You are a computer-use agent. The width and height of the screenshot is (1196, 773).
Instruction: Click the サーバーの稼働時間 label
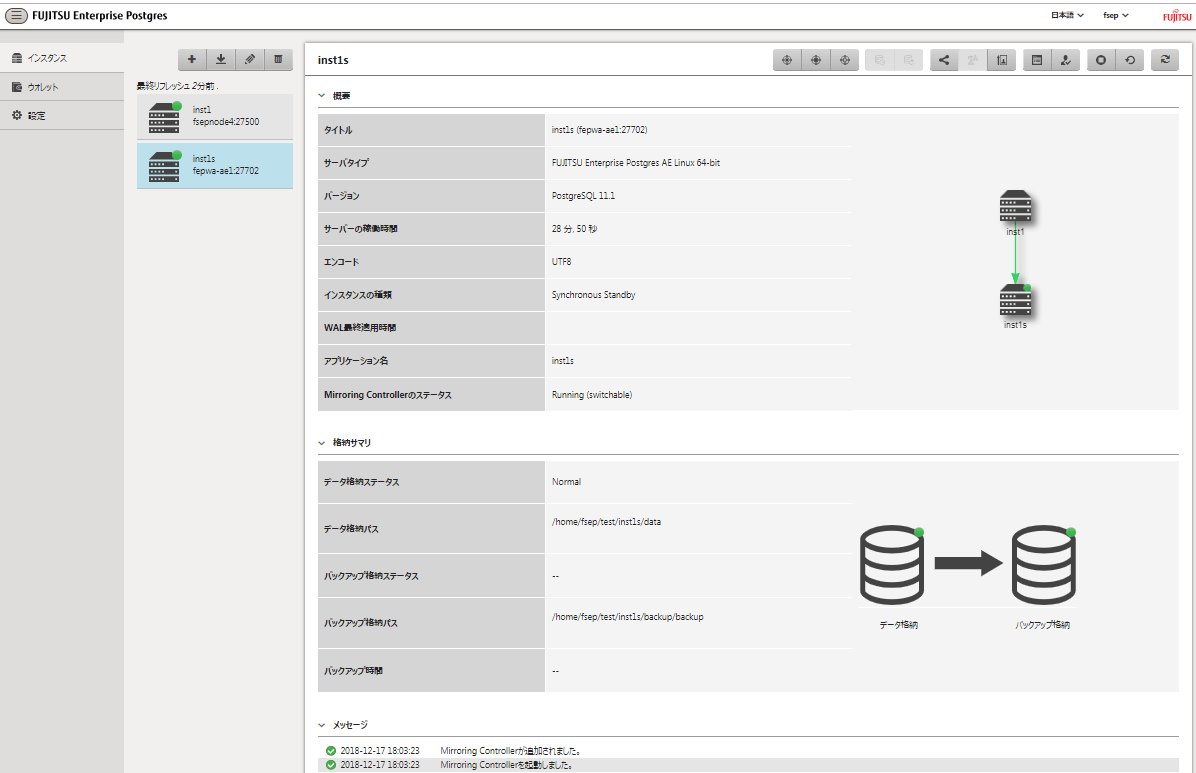360,228
